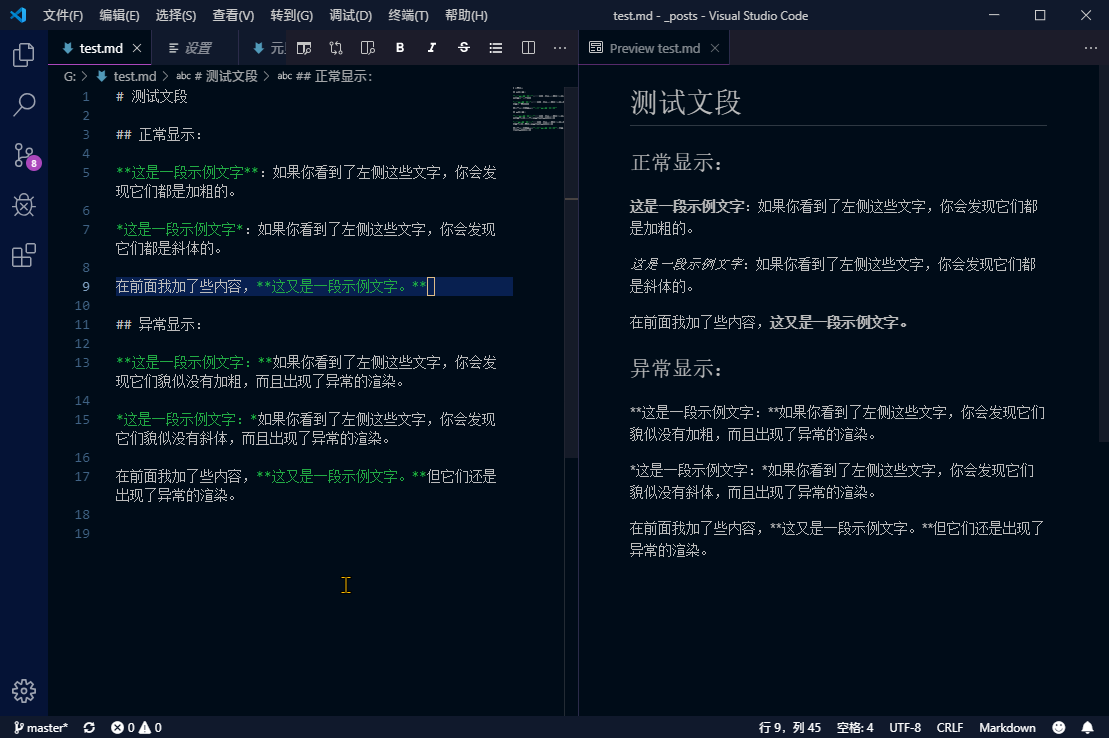
Task: Click the 行 9, 列 45 cursor position
Action: coord(790,727)
